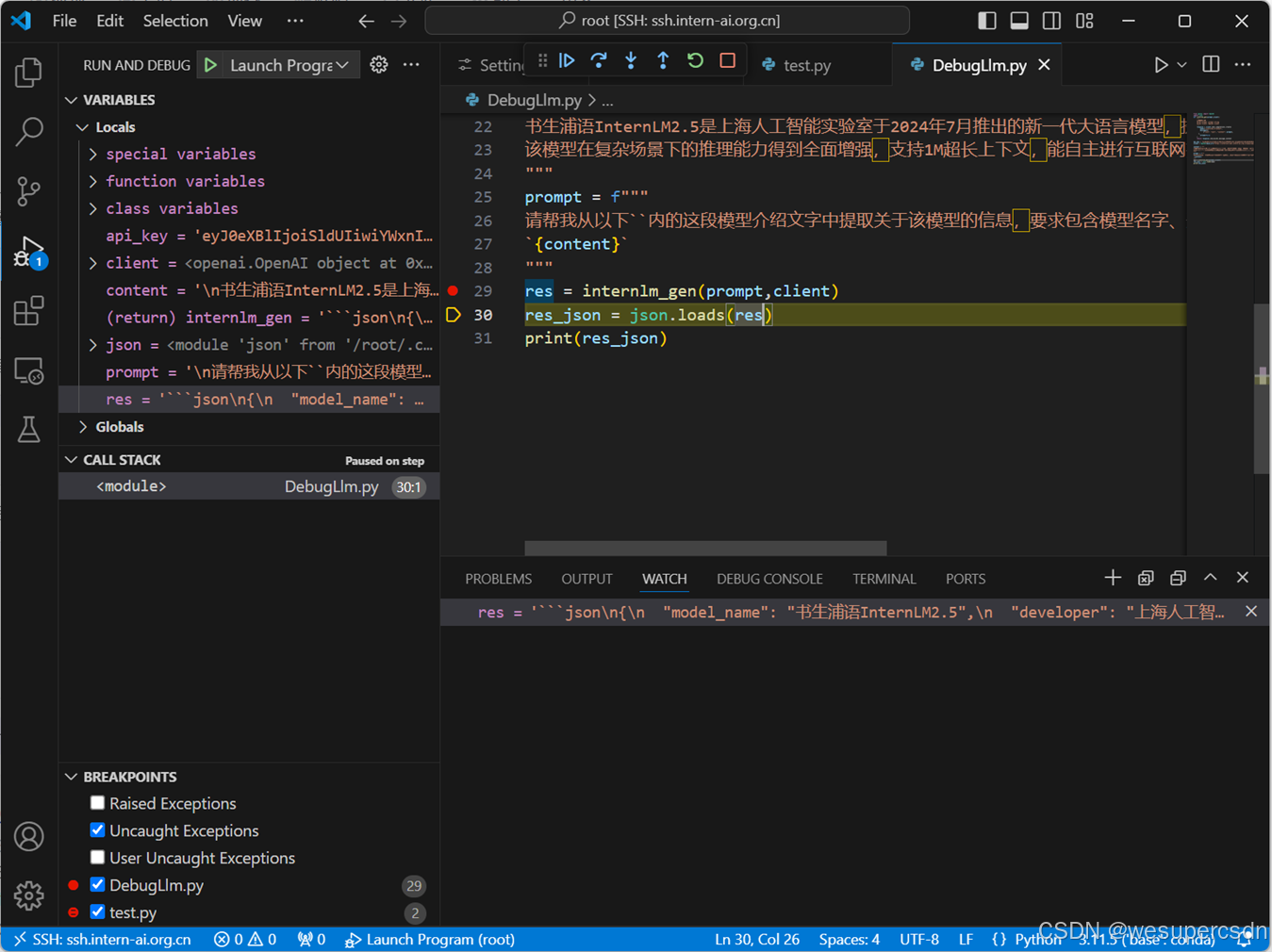Enable User Uncaught Exceptions breakpoint
This screenshot has width=1272, height=952.
coord(97,858)
